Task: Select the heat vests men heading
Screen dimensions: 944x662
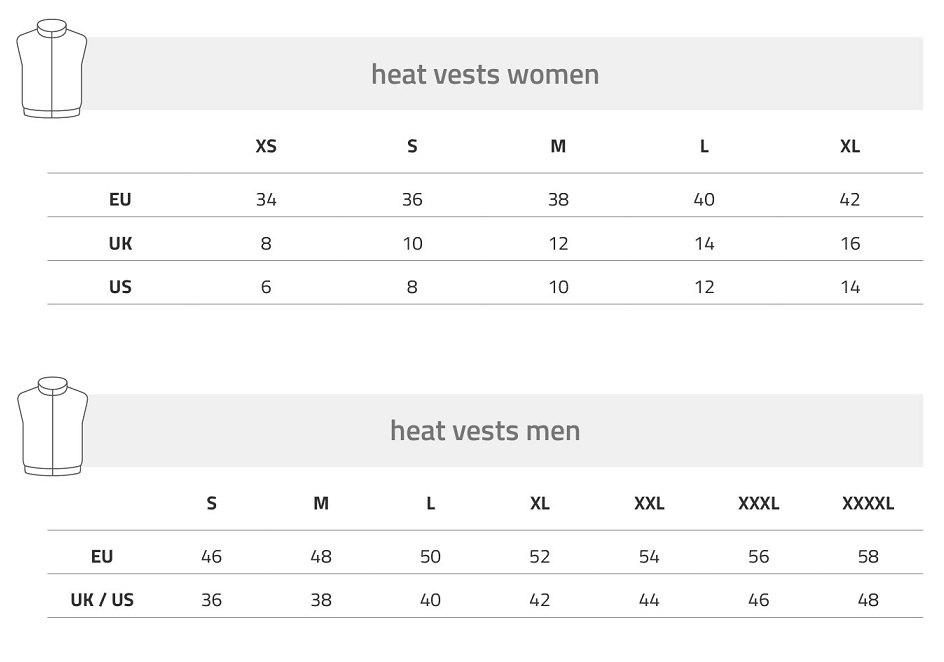Action: [x=485, y=431]
